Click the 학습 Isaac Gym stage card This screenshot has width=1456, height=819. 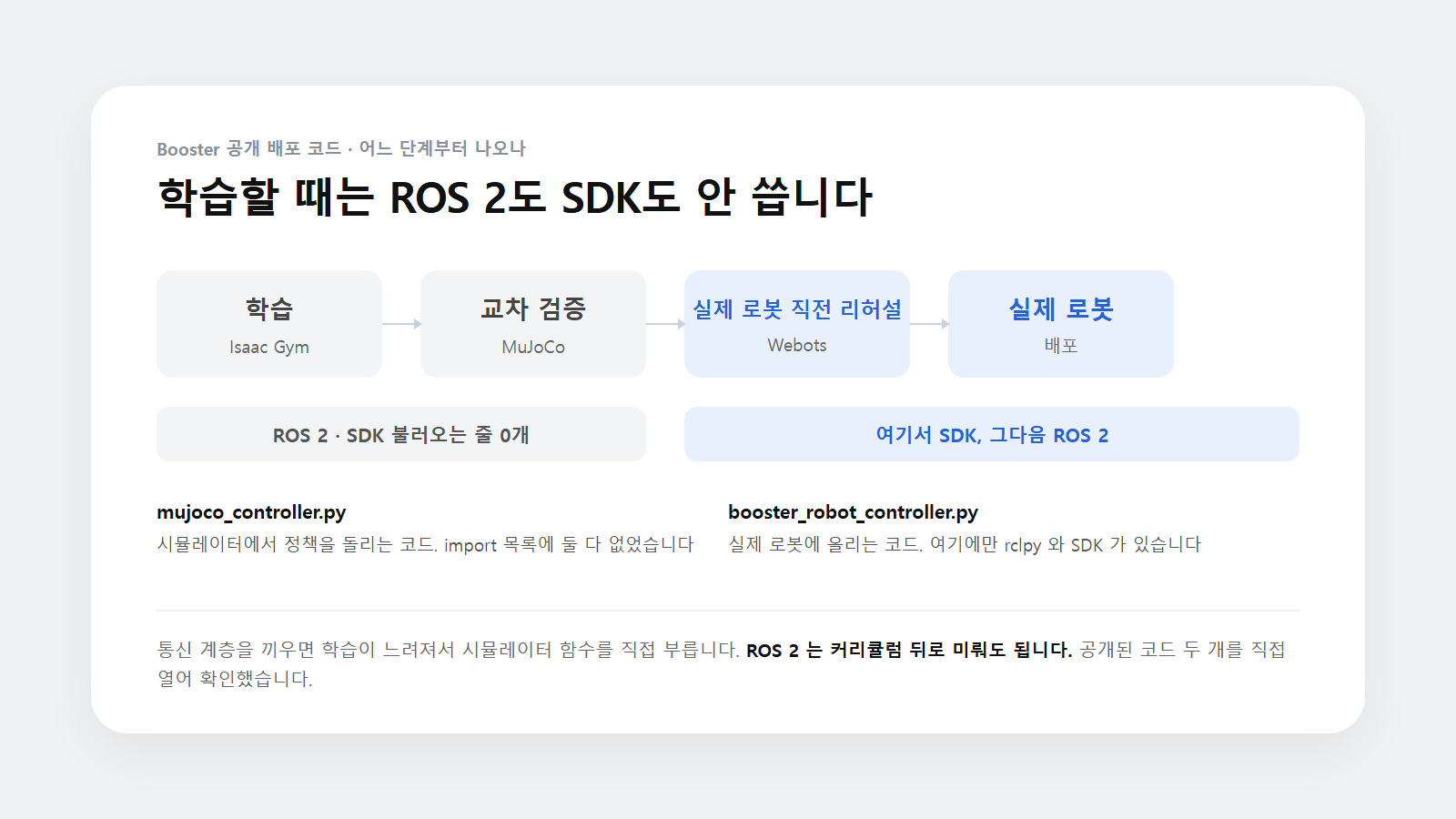point(269,324)
